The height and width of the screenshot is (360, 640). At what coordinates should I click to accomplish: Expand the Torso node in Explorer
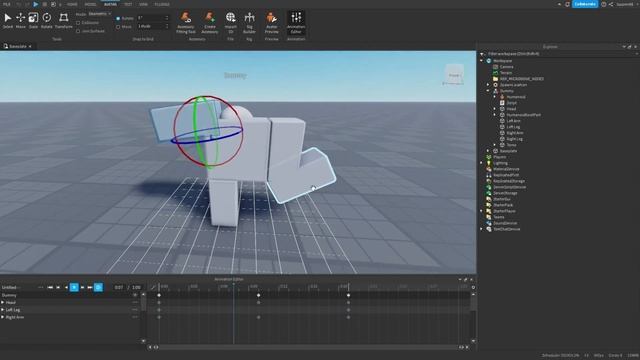point(495,145)
